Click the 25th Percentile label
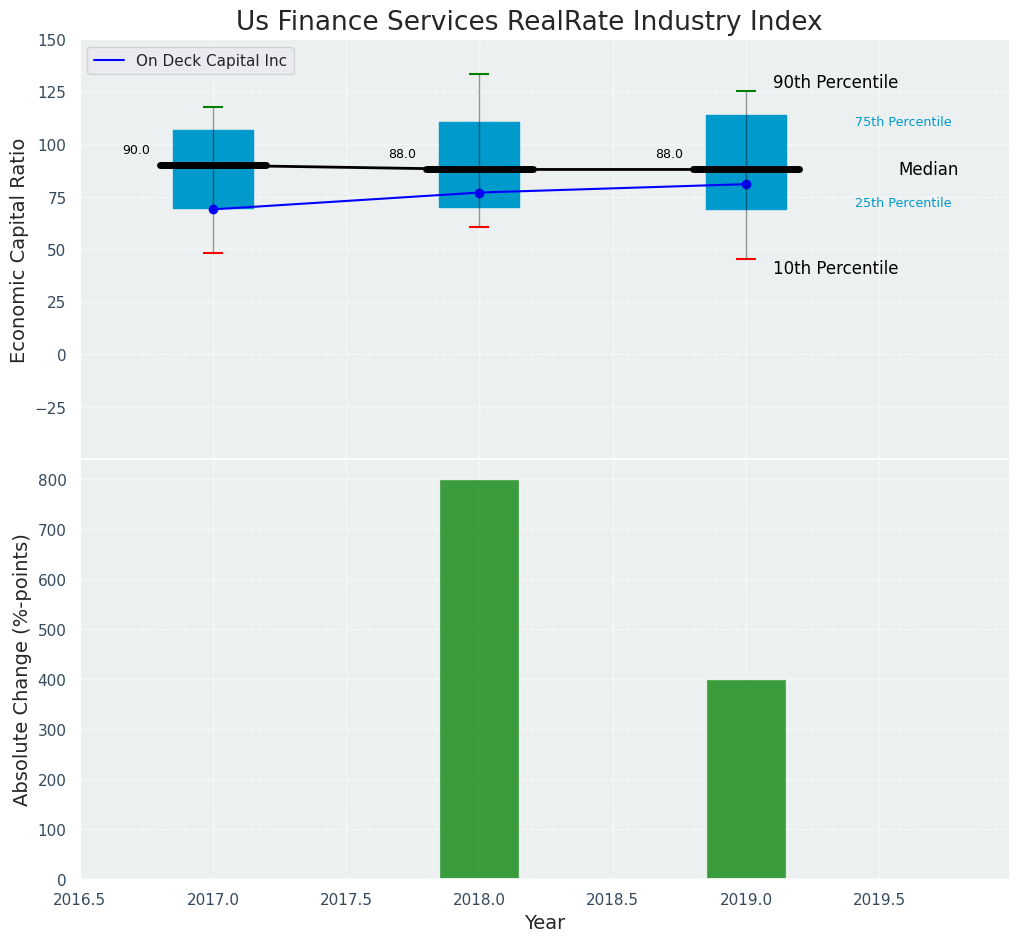This screenshot has width=1019, height=942. click(902, 203)
